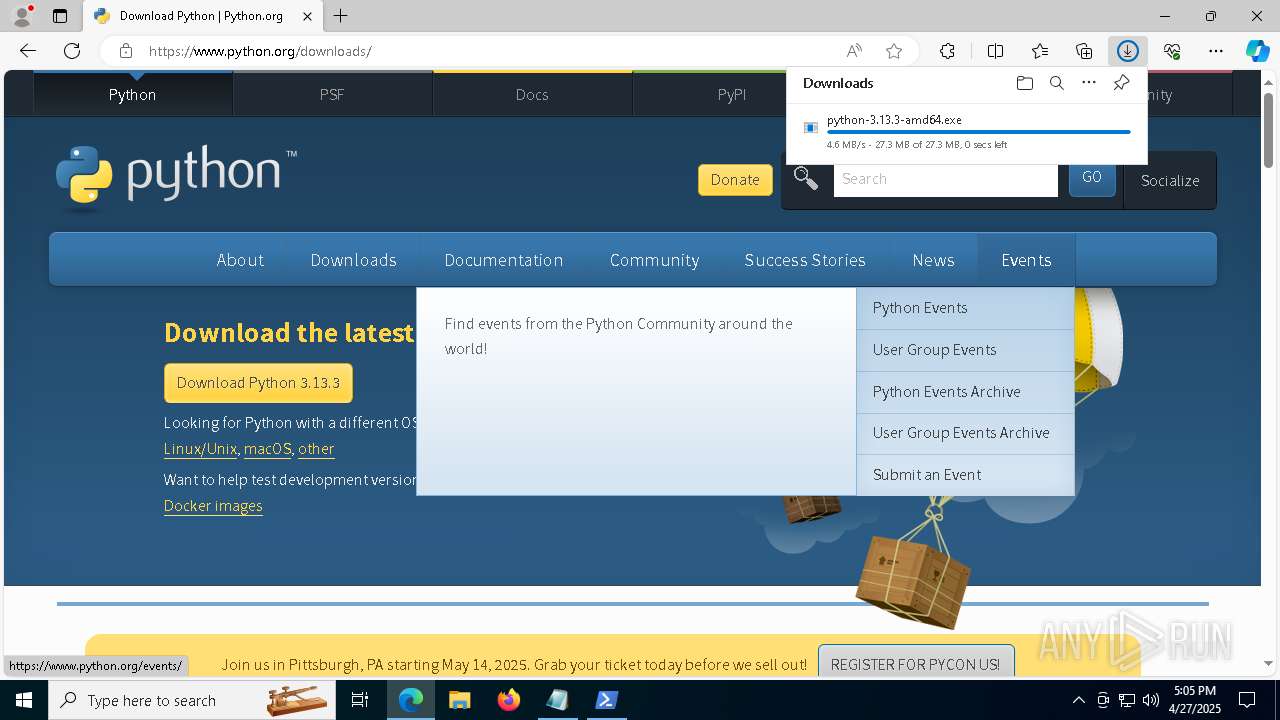The height and width of the screenshot is (720, 1280).
Task: Open the Events nav menu
Action: click(x=1026, y=260)
